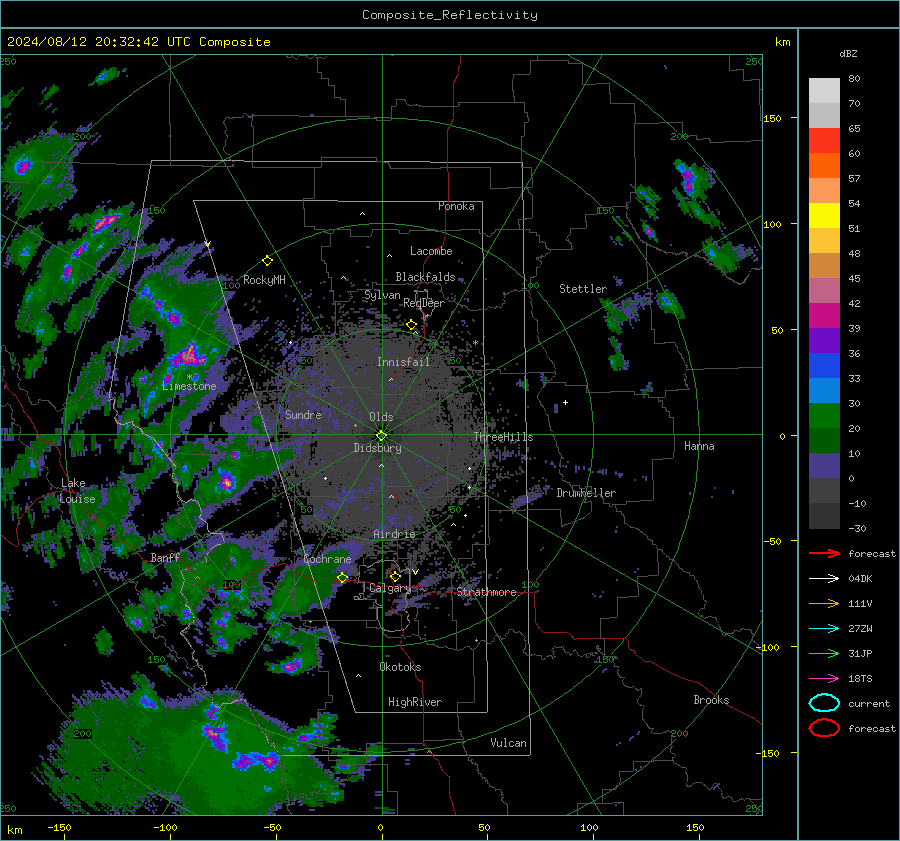Click the Calgary city label
The width and height of the screenshot is (900, 841).
[390, 588]
